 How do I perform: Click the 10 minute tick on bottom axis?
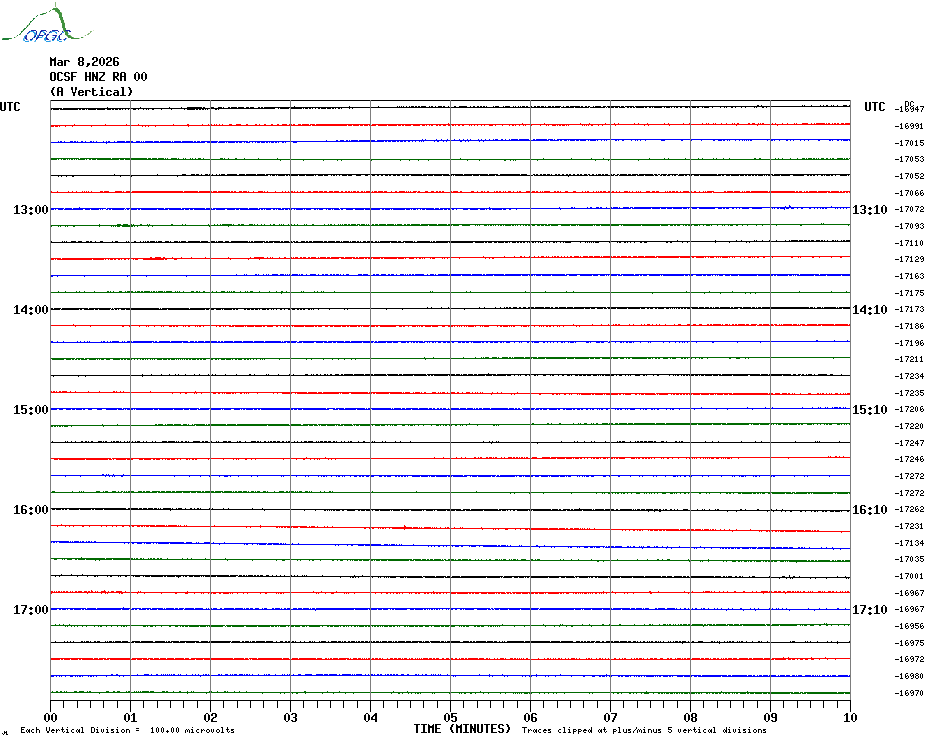[849, 717]
